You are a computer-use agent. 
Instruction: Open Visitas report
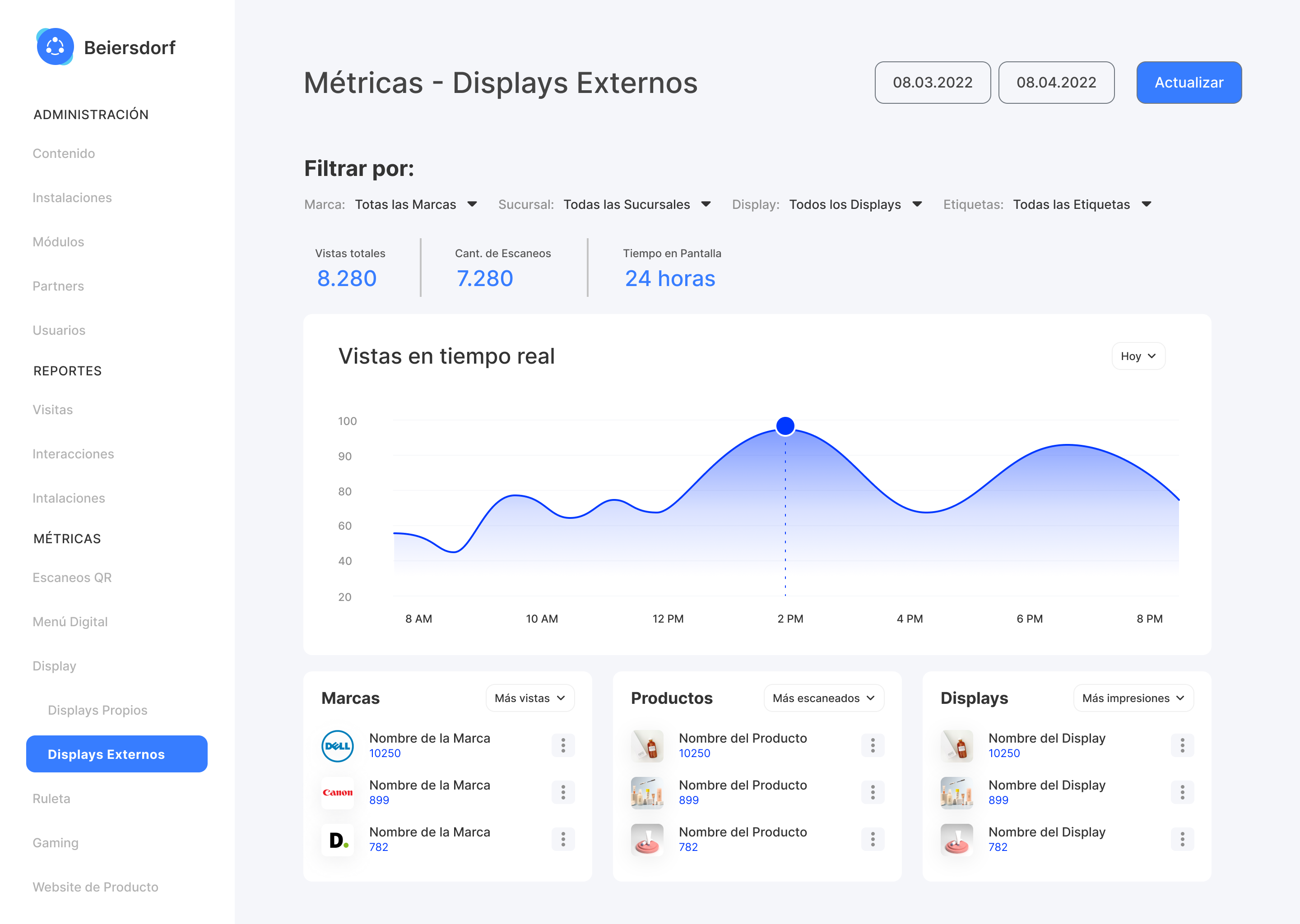point(52,410)
